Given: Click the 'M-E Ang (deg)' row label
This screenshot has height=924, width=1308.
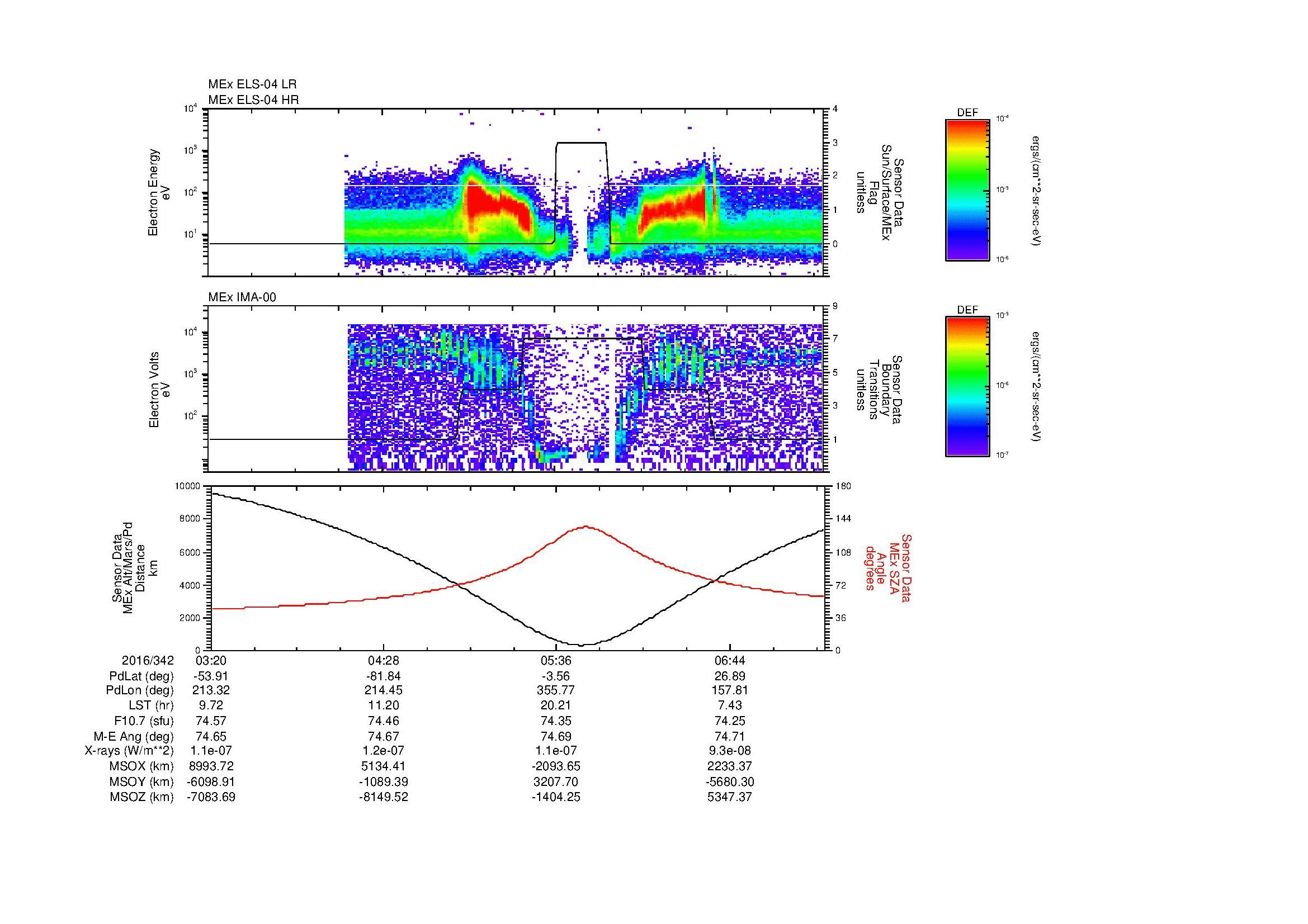Looking at the screenshot, I should (x=135, y=736).
